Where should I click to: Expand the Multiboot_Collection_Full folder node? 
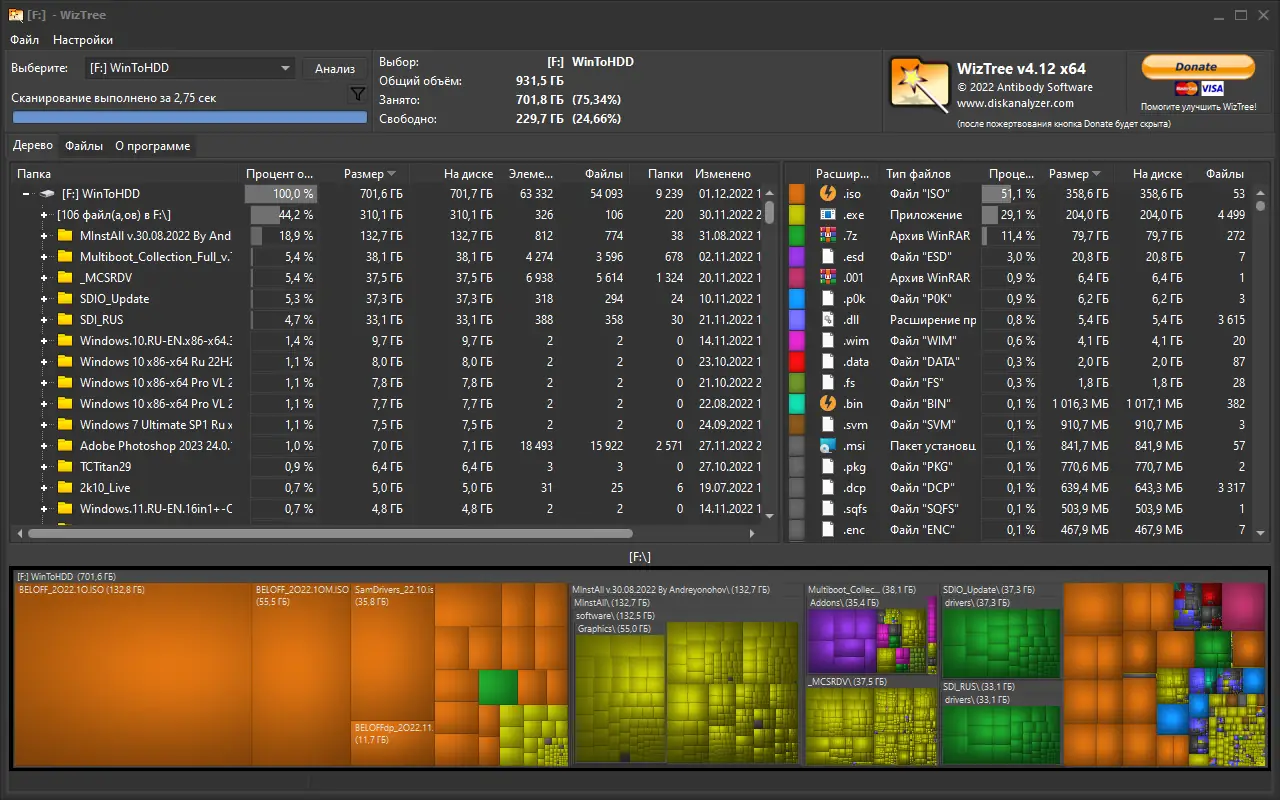tap(44, 257)
